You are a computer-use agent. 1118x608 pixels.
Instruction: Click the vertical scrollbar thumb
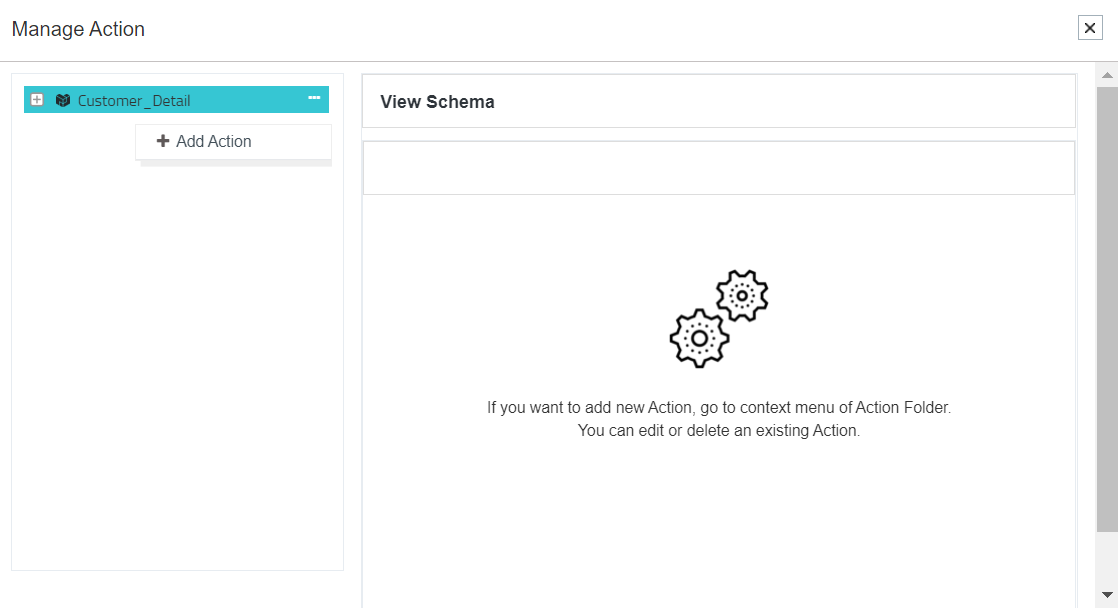(x=1107, y=300)
